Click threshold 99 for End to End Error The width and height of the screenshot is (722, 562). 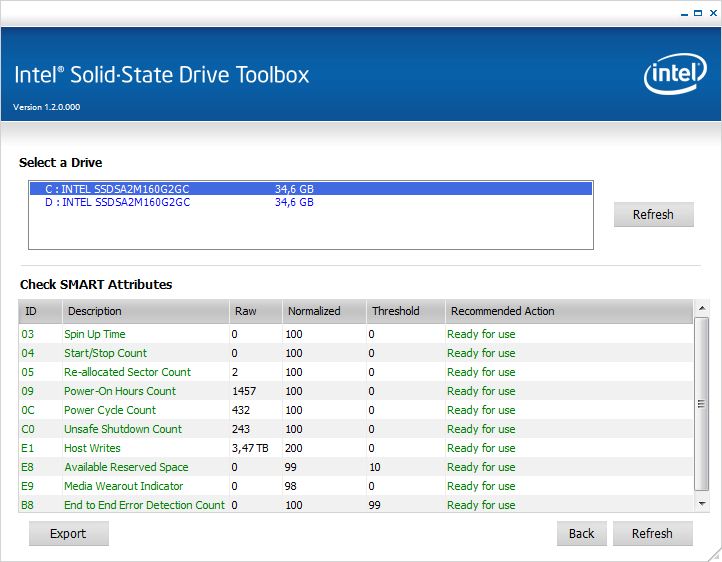pyautogui.click(x=374, y=505)
